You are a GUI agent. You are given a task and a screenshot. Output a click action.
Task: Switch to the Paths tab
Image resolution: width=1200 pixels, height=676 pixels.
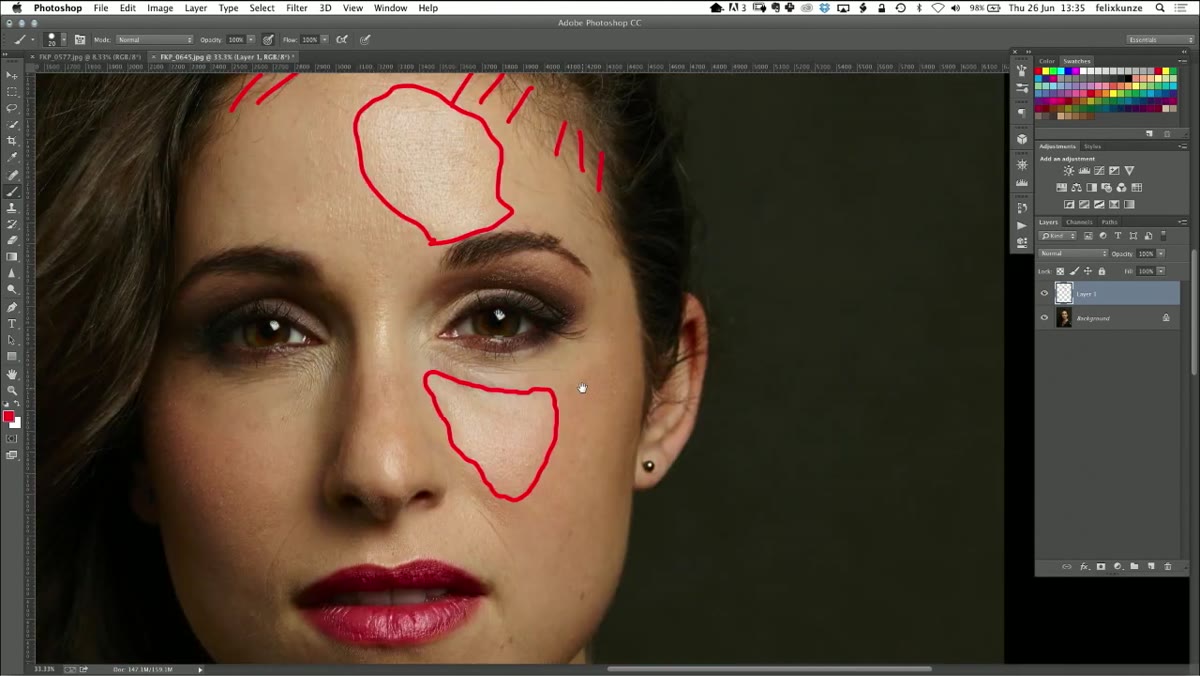1110,222
